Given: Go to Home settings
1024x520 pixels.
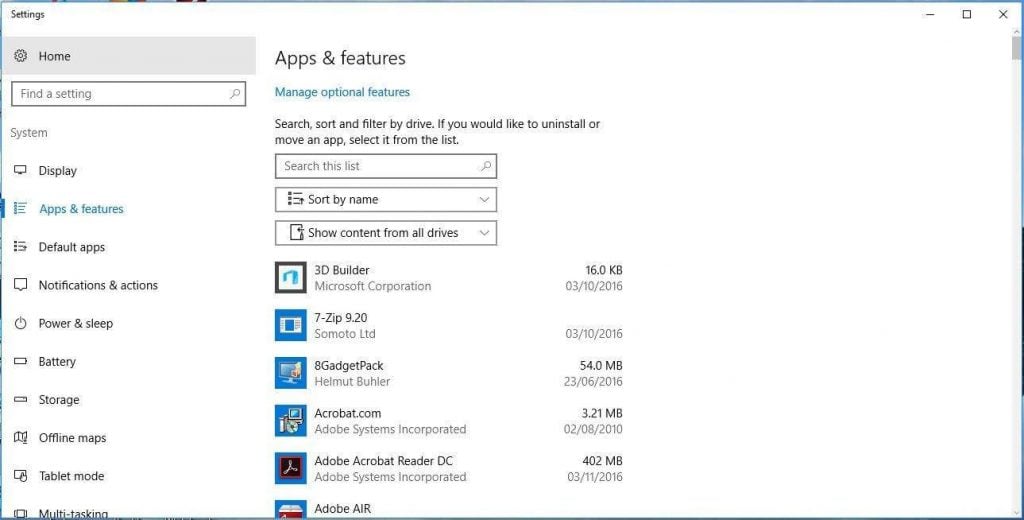Looking at the screenshot, I should point(129,56).
